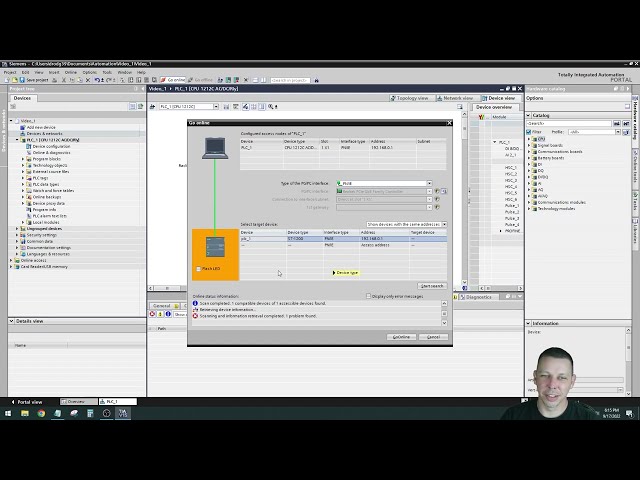The image size is (640, 480).
Task: Click the Save project toolbar button
Action: click(x=34, y=80)
